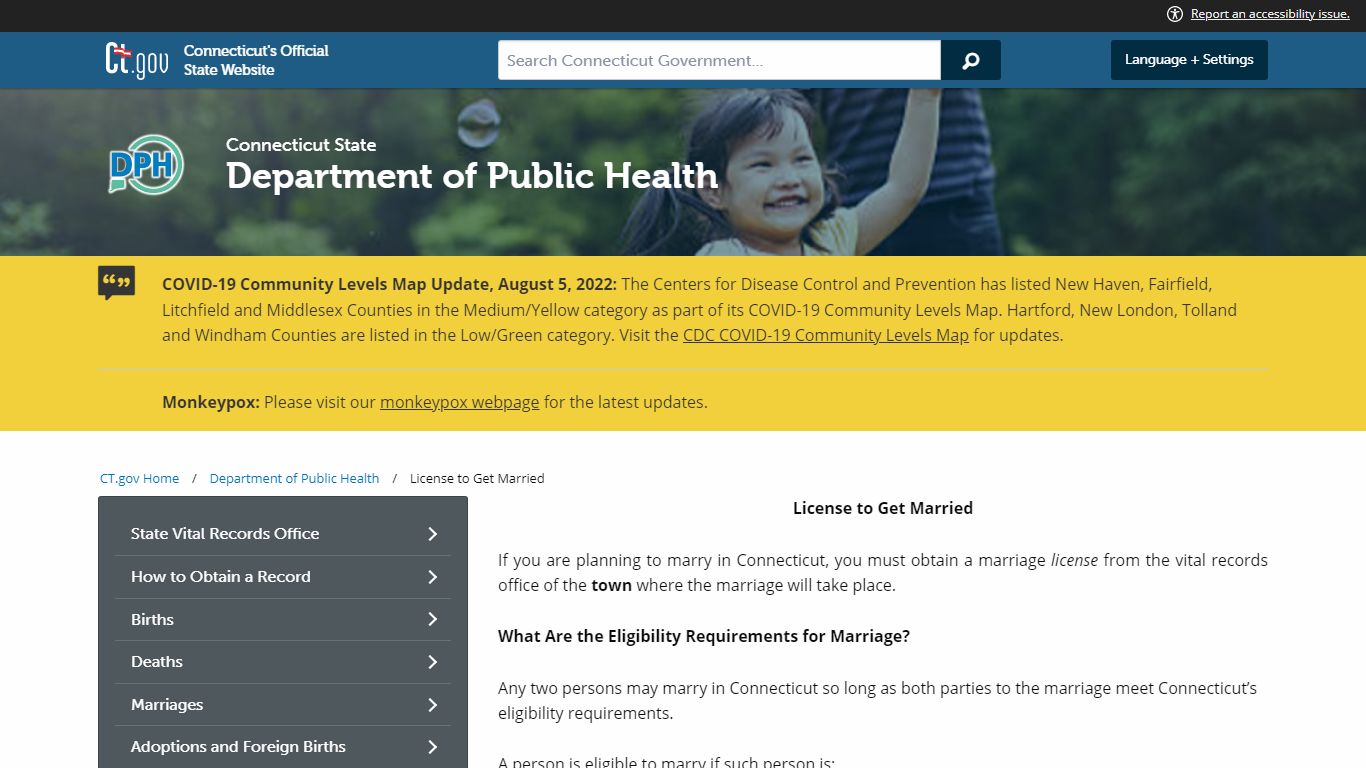Click the Connecticut State banner text
This screenshot has width=1366, height=768.
tap(301, 145)
